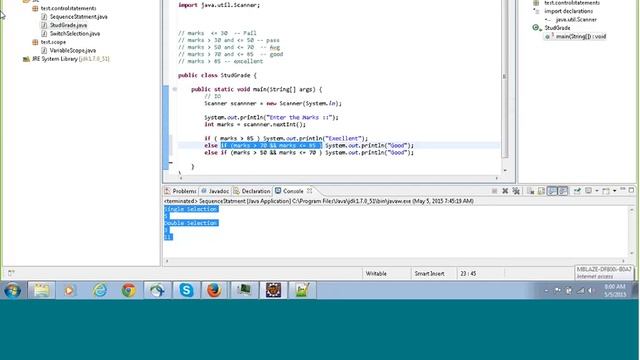The width and height of the screenshot is (640, 360).
Task: Open File Explorer from taskbar
Action: [x=42, y=291]
